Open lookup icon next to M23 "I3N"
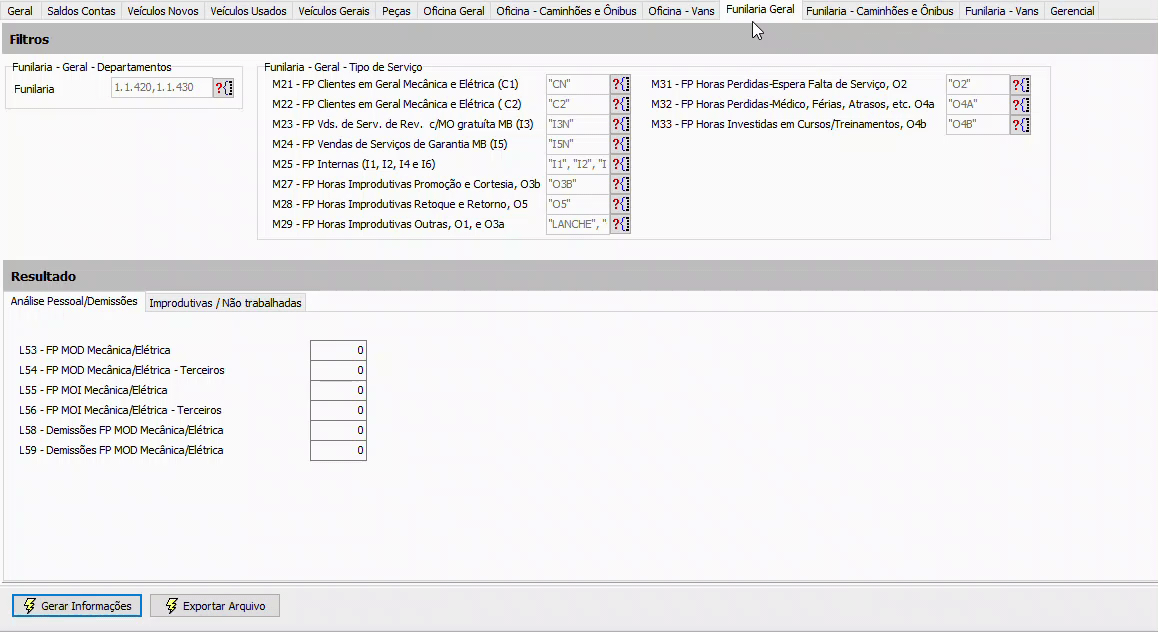Screen dimensions: 1158x632 [x=620, y=124]
